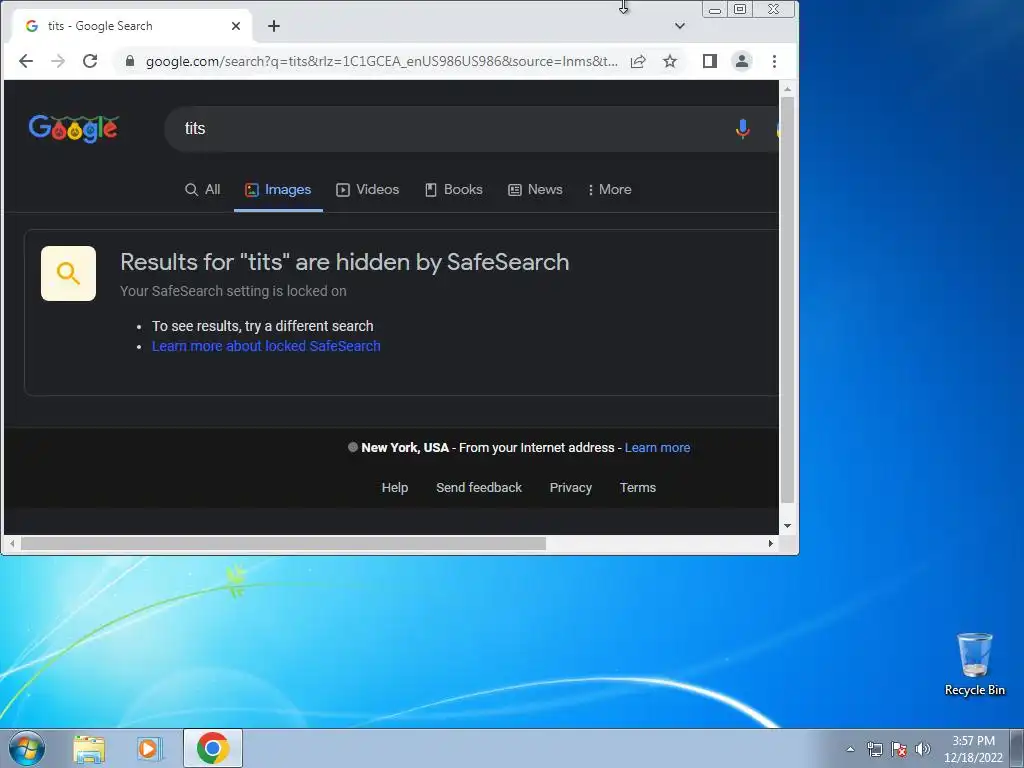1024x768 pixels.
Task: Launch Windows Media Player from taskbar
Action: point(150,749)
